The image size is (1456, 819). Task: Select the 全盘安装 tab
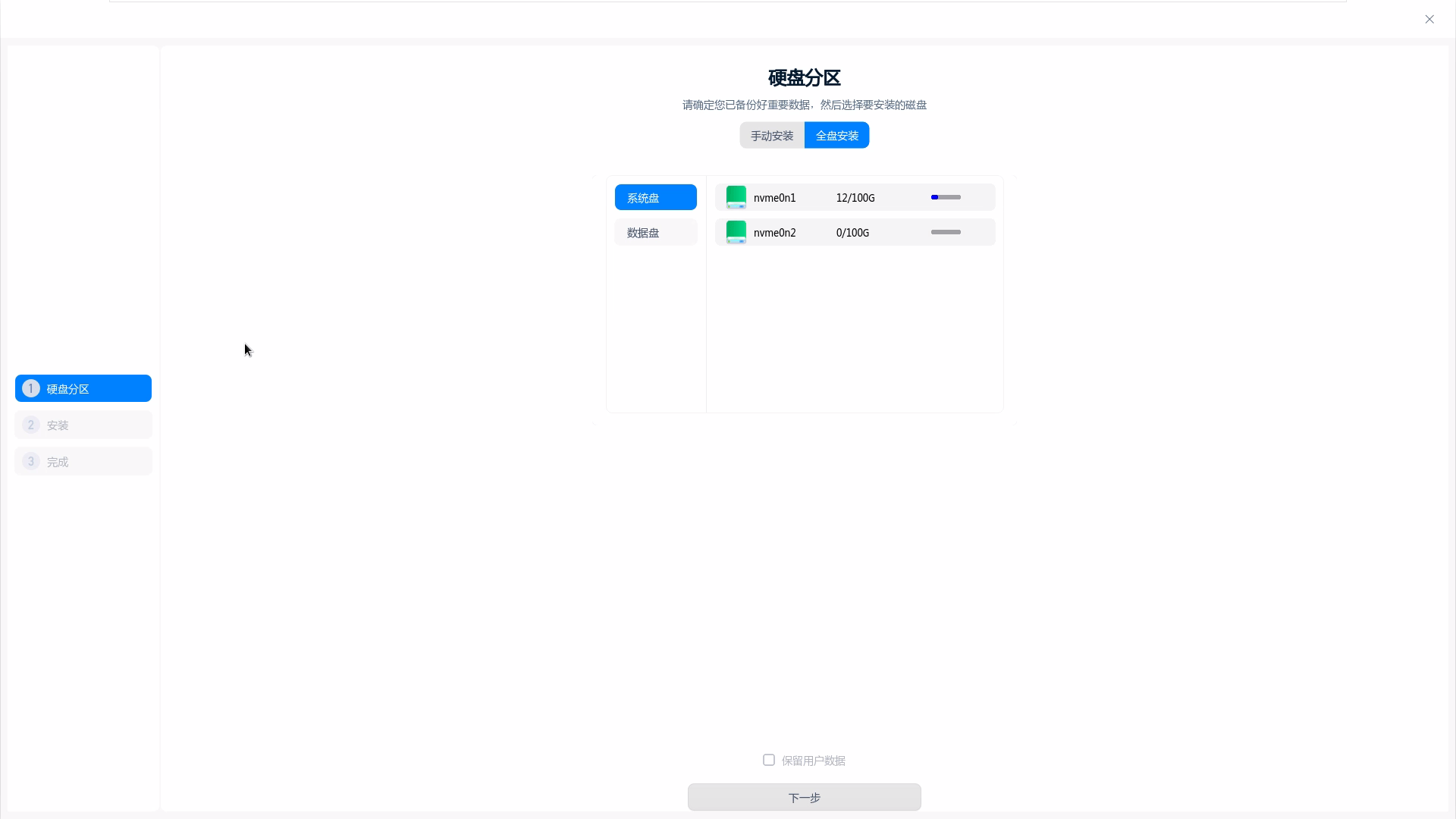tap(837, 136)
